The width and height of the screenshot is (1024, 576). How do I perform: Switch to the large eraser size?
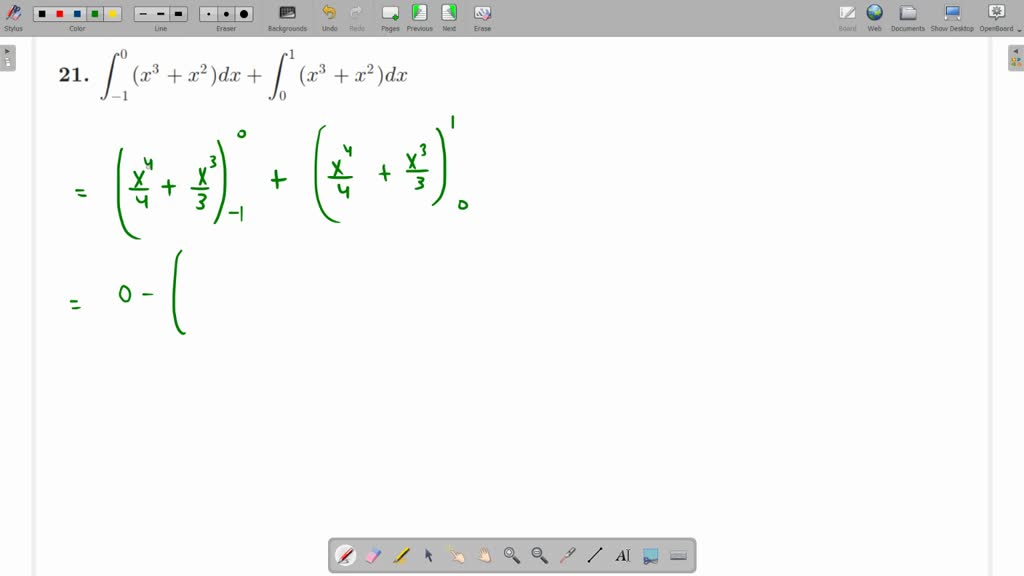pos(243,14)
